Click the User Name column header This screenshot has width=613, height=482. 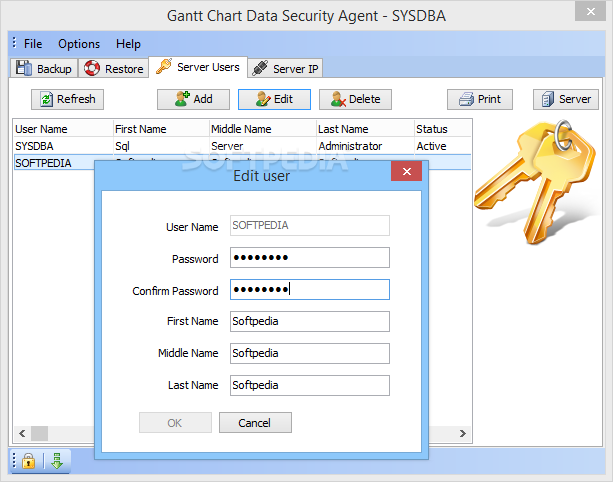[x=63, y=129]
